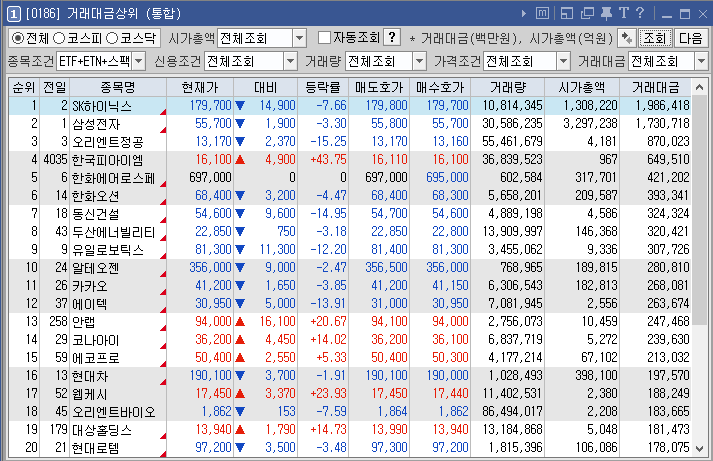Open help with the title bar question mark
This screenshot has width=713, height=461.
(x=640, y=13)
